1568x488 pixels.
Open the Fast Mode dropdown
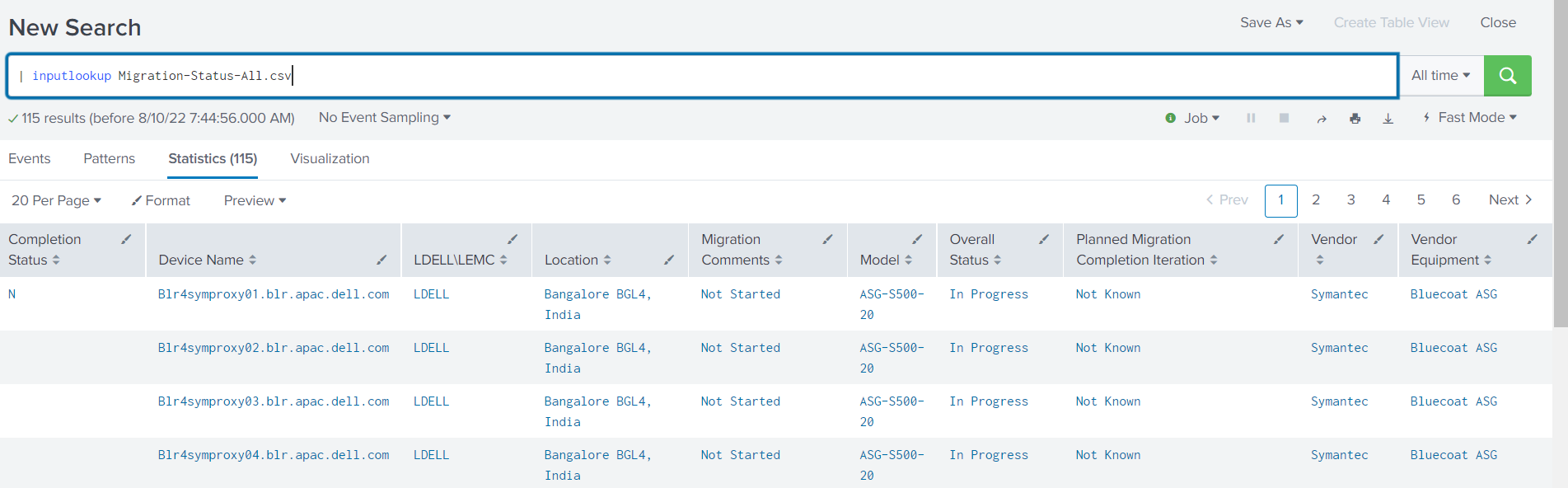click(x=1471, y=118)
